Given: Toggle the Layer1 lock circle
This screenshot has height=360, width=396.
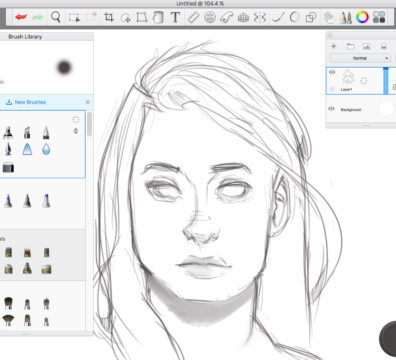Looking at the screenshot, I should point(332,89).
